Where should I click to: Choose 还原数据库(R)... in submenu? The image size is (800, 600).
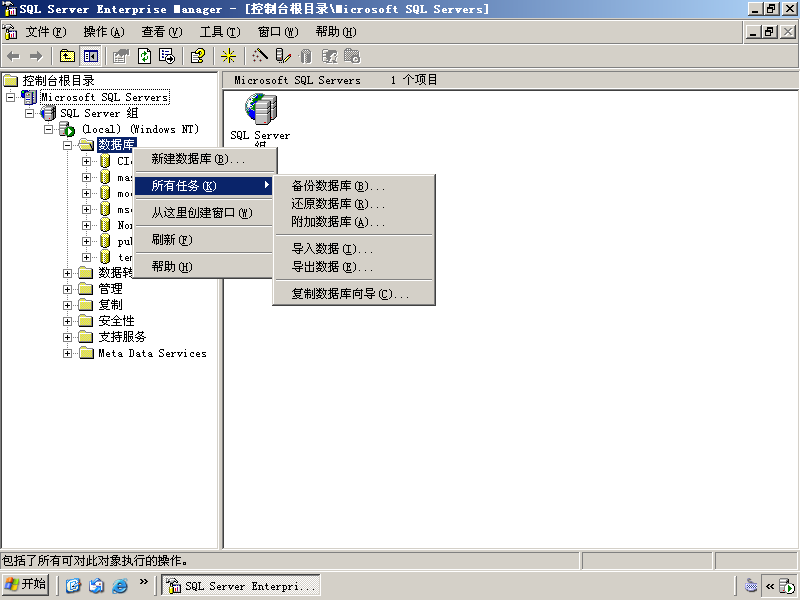(x=354, y=204)
